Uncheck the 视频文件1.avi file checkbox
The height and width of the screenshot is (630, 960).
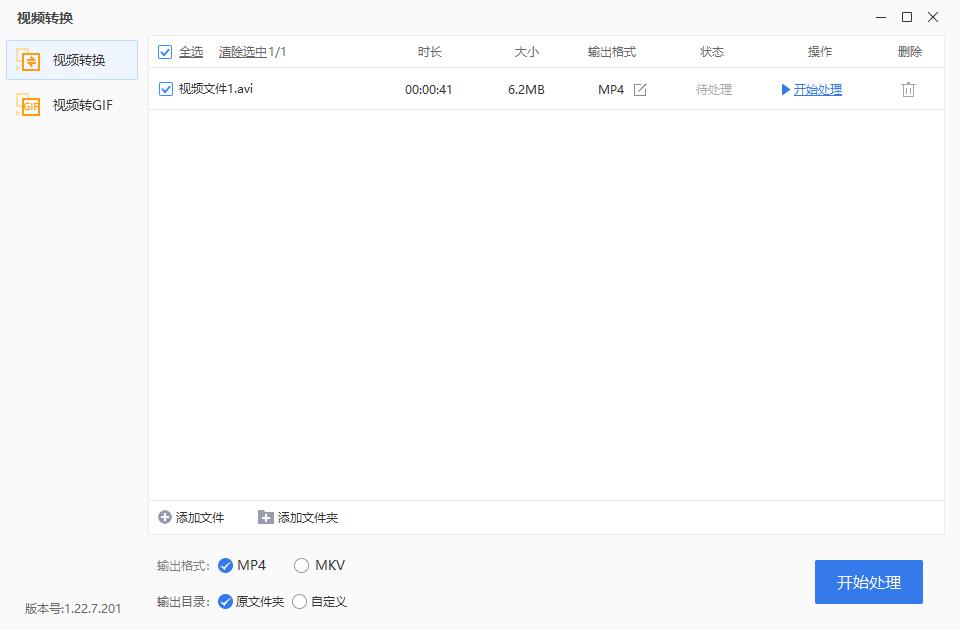point(166,89)
